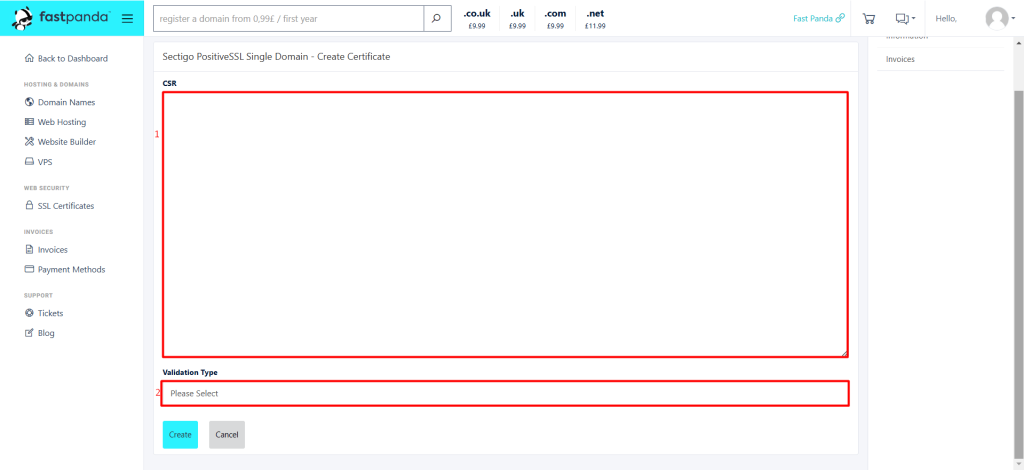This screenshot has height=470, width=1024.
Task: Go Back to Dashboard
Action: pyautogui.click(x=72, y=59)
